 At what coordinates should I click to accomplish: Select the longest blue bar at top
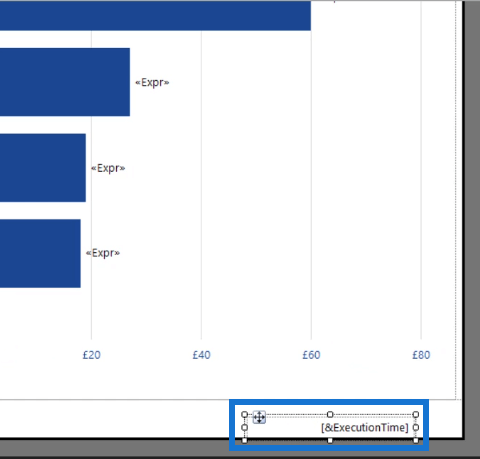155,15
